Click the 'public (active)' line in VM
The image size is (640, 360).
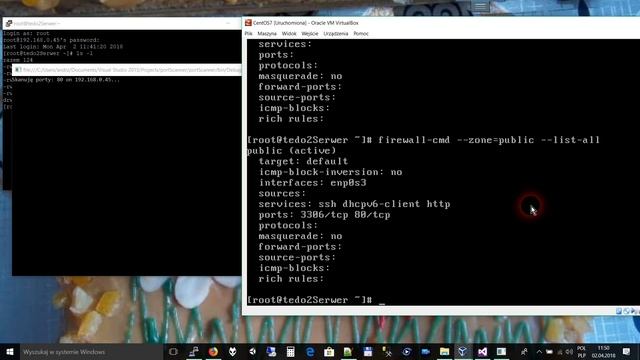[x=291, y=151]
